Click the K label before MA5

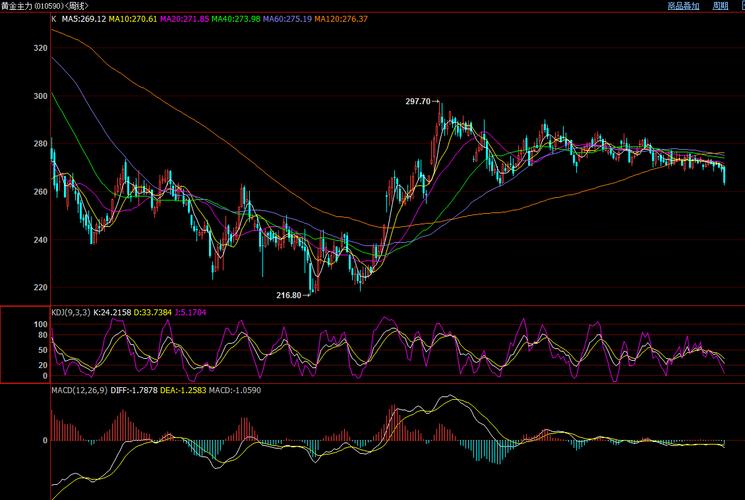pos(54,19)
